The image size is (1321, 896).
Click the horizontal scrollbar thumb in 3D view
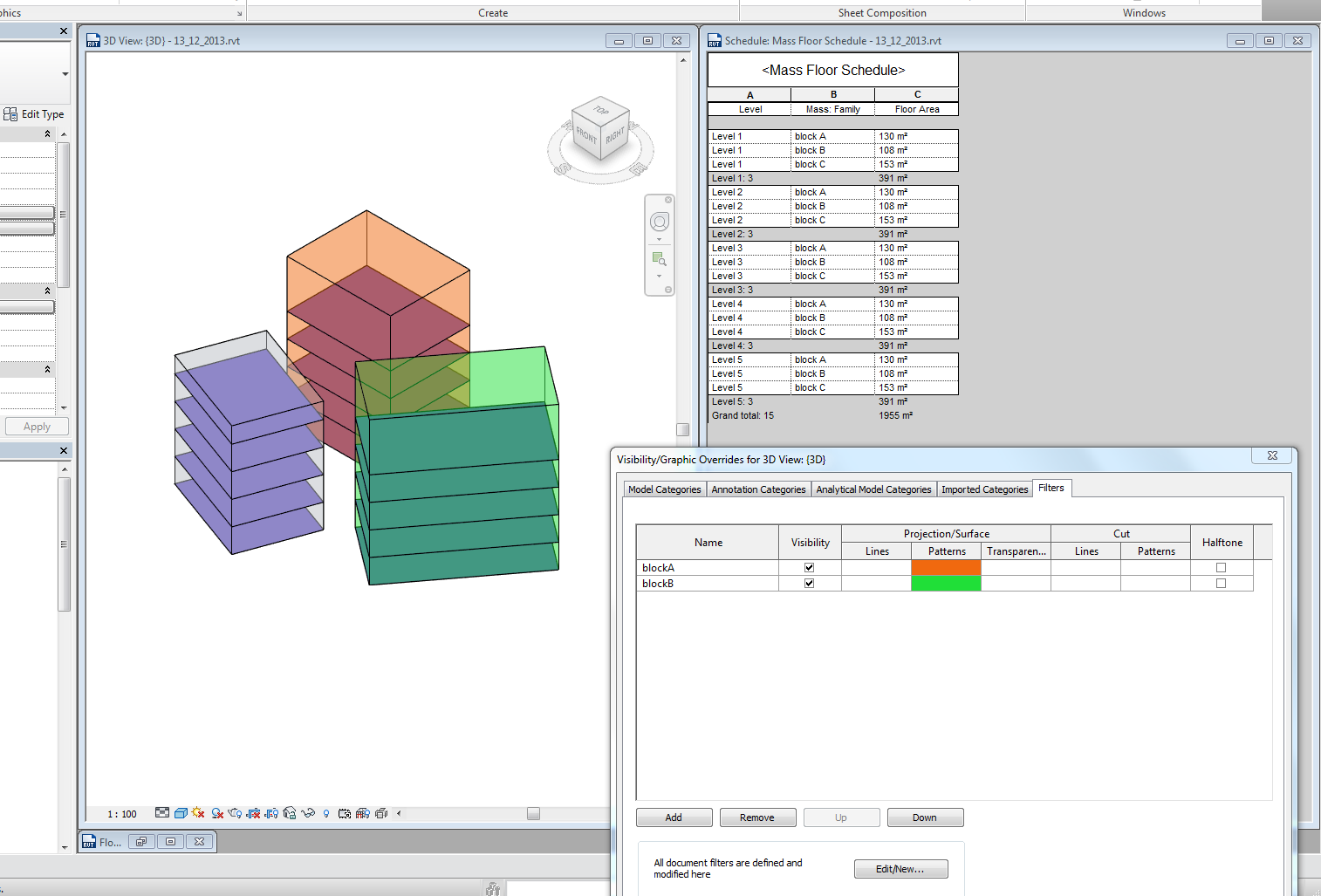coord(533,813)
